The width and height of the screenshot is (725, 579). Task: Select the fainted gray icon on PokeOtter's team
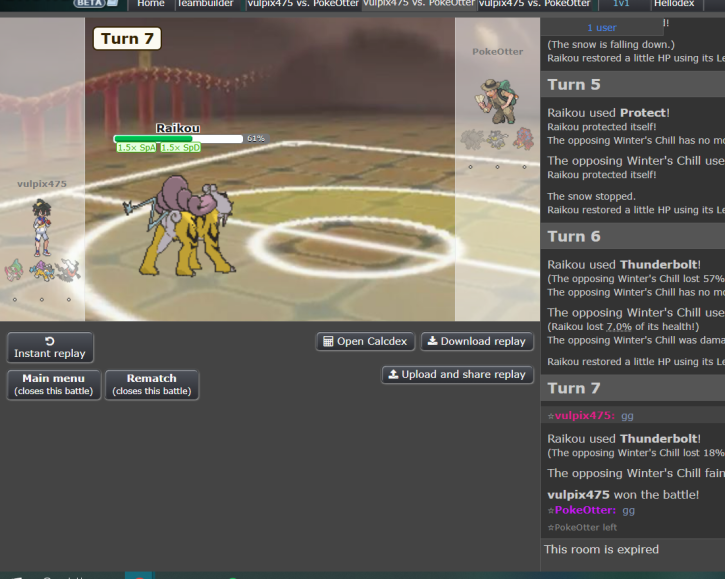472,139
